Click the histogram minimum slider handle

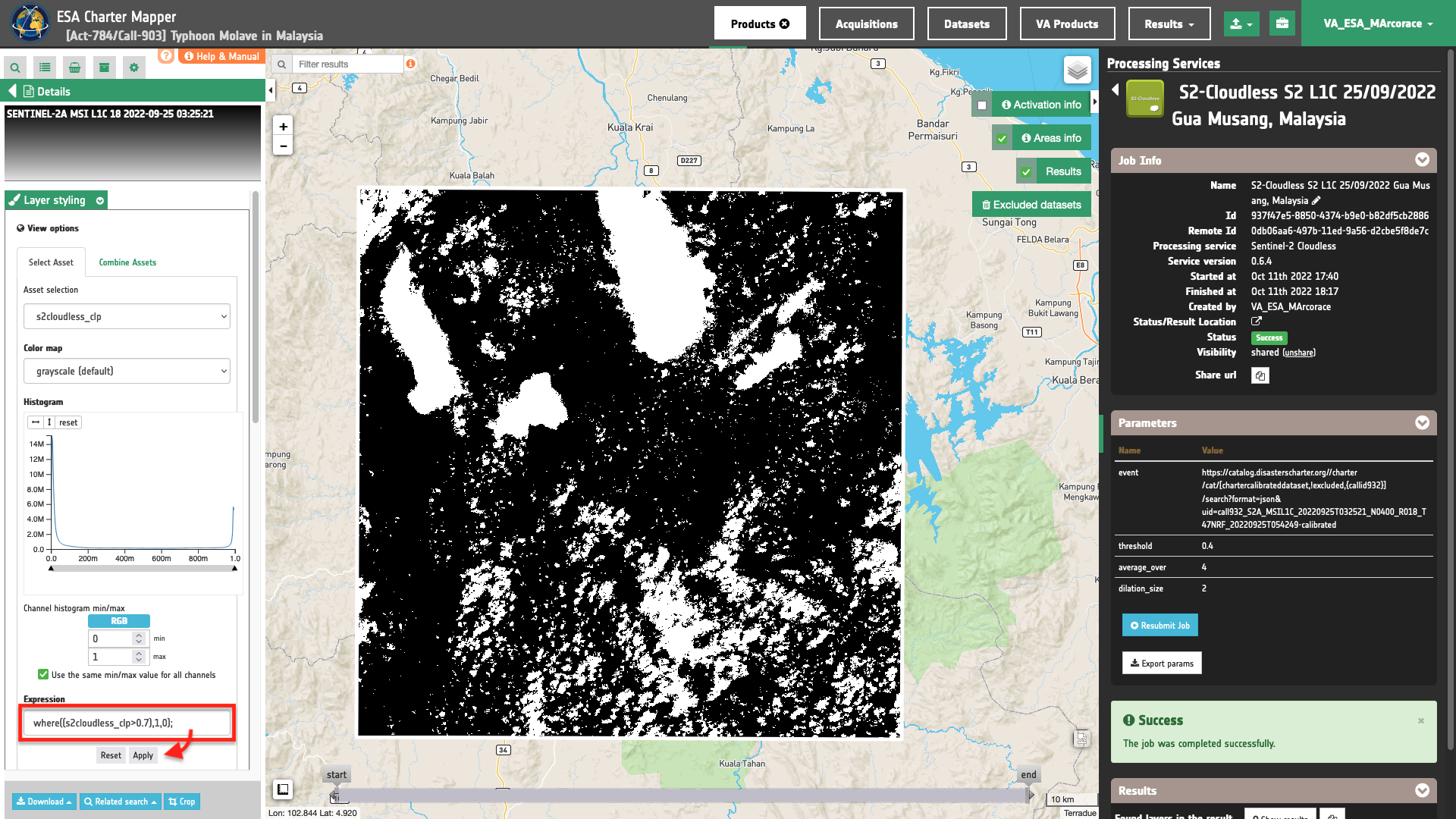pos(51,568)
